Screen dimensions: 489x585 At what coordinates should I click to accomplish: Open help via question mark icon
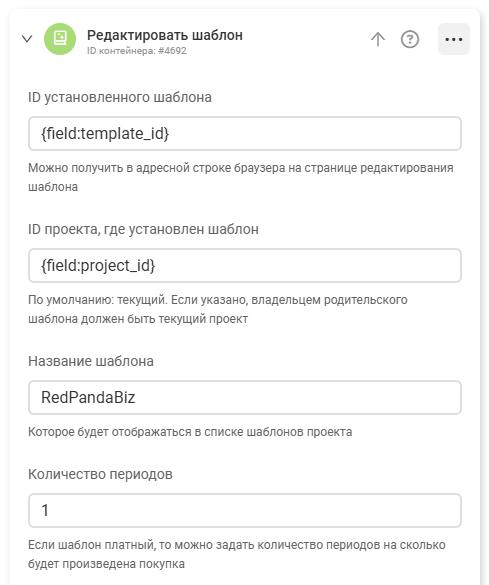point(410,39)
